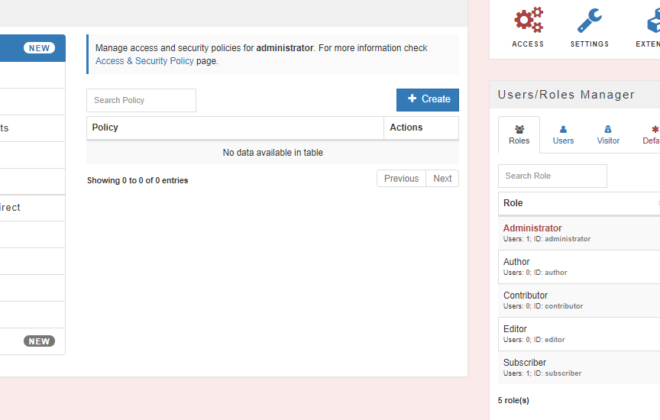Open Access & Security Policy link

pos(144,61)
